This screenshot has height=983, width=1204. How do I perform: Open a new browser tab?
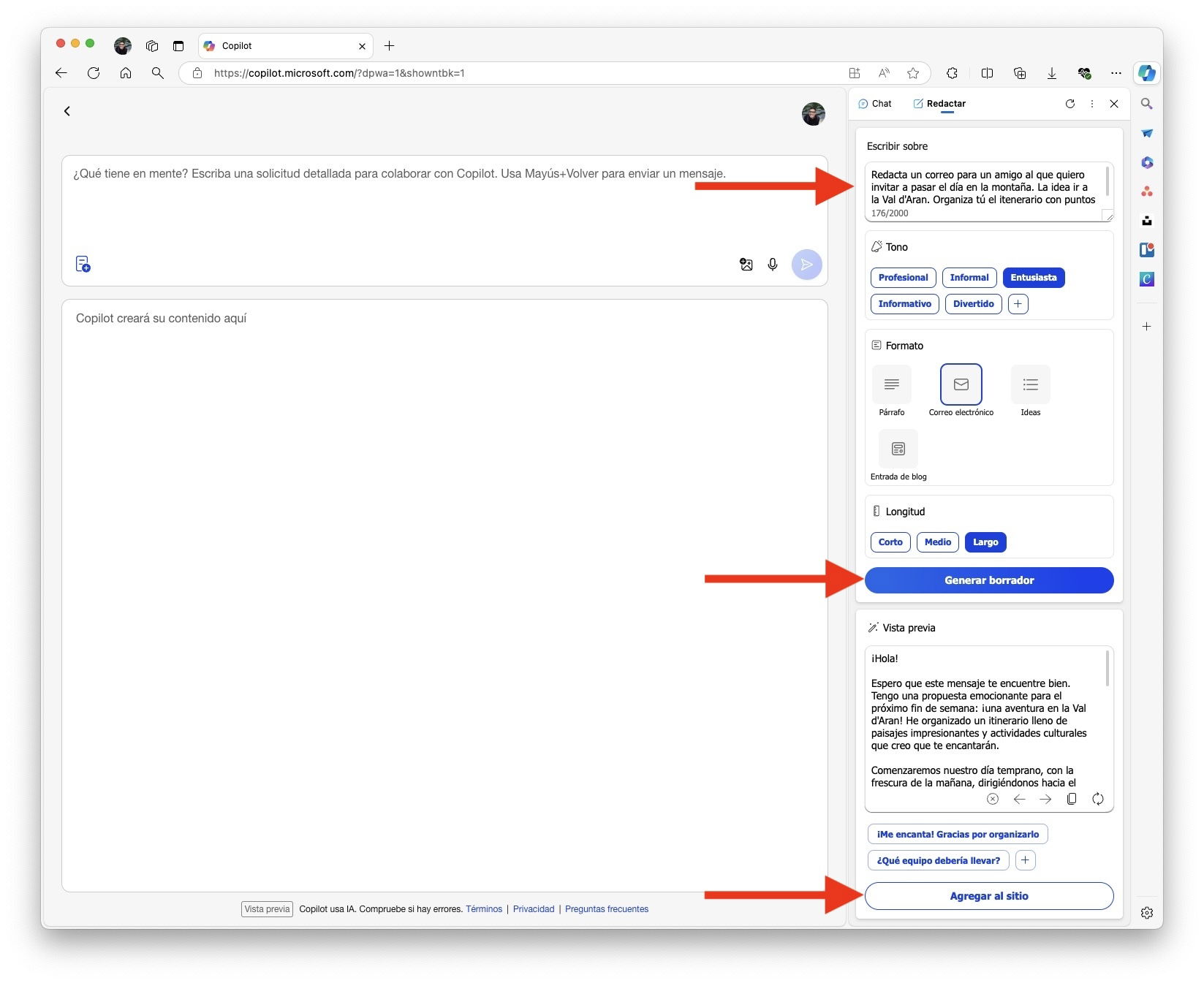[x=390, y=46]
